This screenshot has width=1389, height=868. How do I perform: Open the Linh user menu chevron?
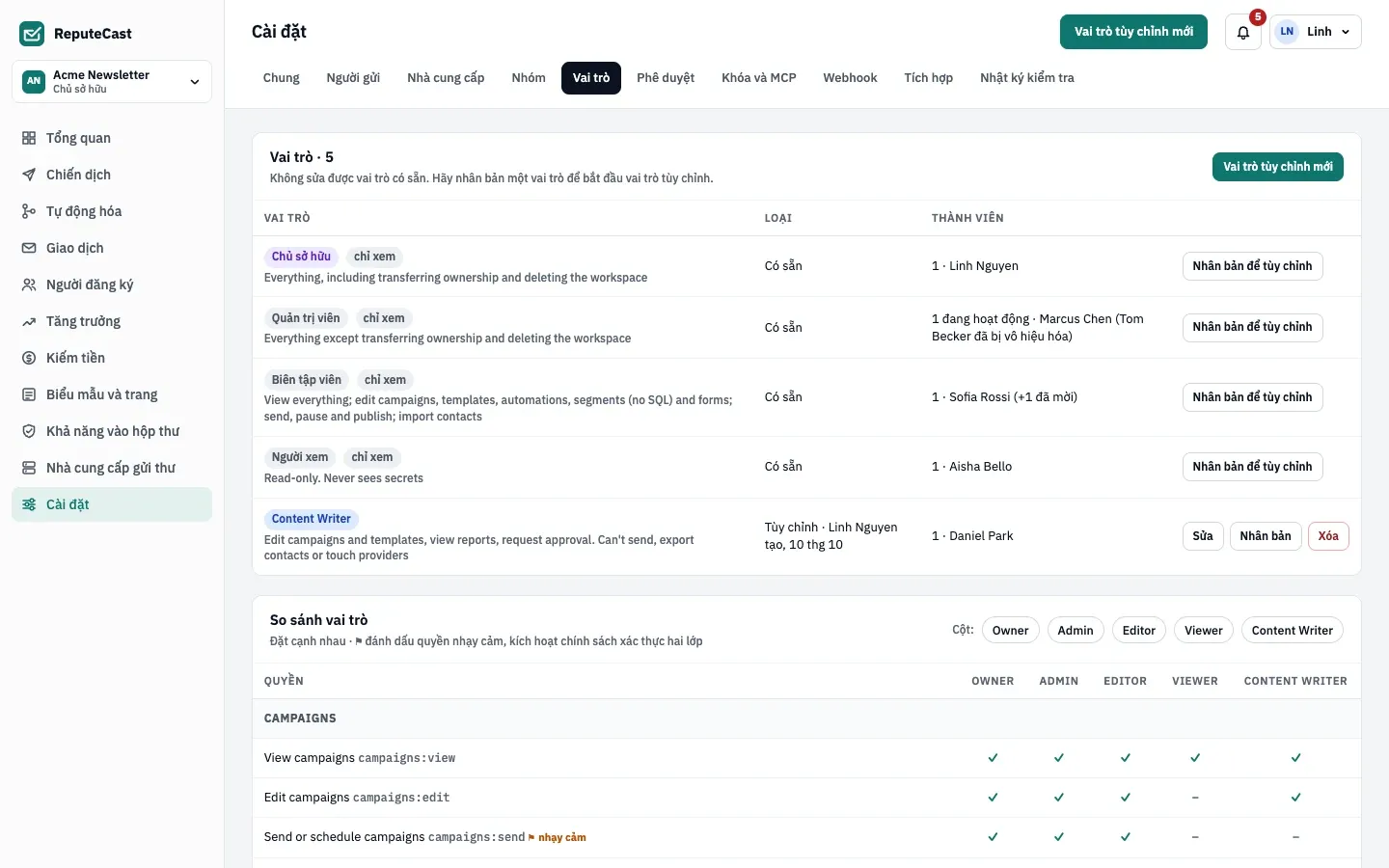pyautogui.click(x=1346, y=32)
